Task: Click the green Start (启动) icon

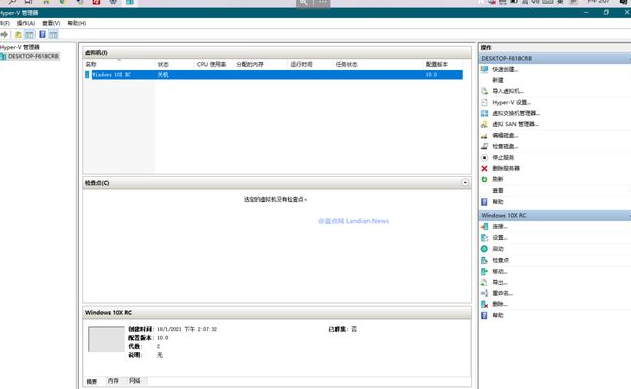Action: [485, 249]
